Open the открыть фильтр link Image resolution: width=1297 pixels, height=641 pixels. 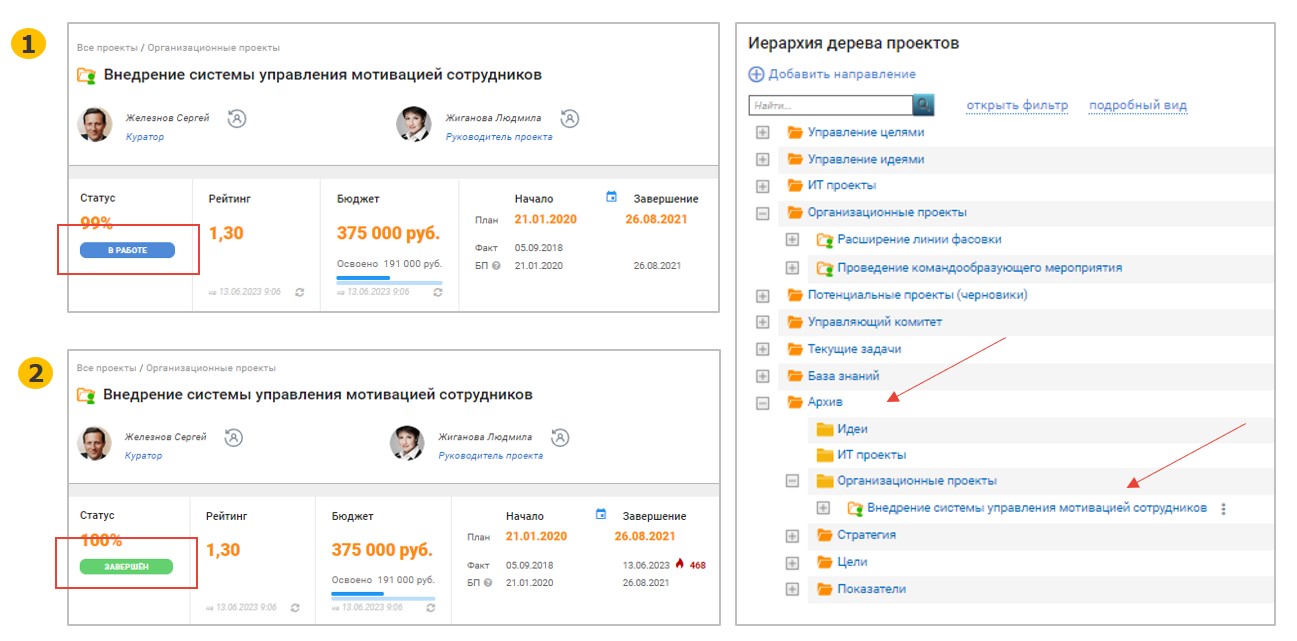pos(1016,105)
